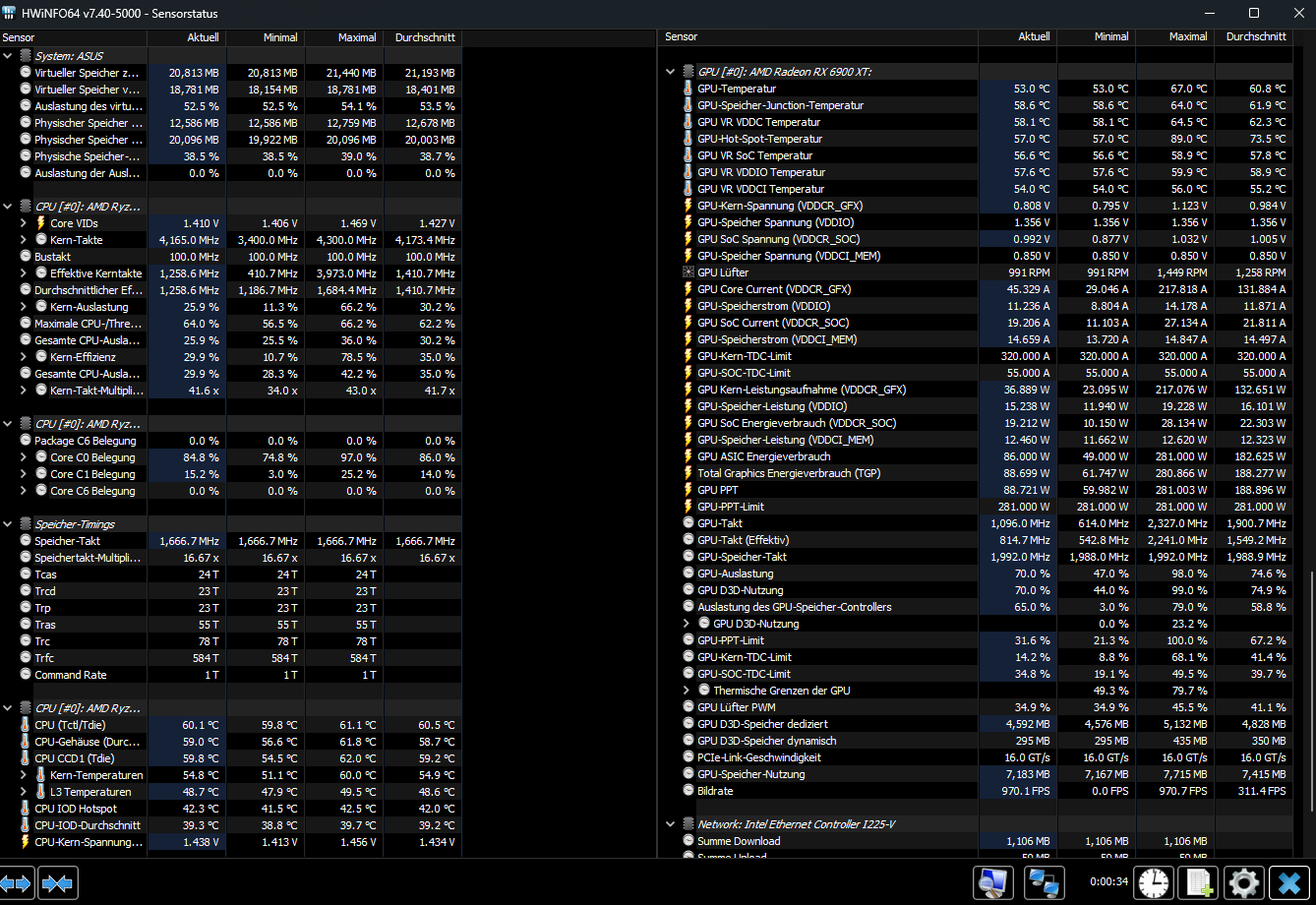1316x905 pixels.
Task: Reset min/max values with the clock icon
Action: coord(1153,883)
